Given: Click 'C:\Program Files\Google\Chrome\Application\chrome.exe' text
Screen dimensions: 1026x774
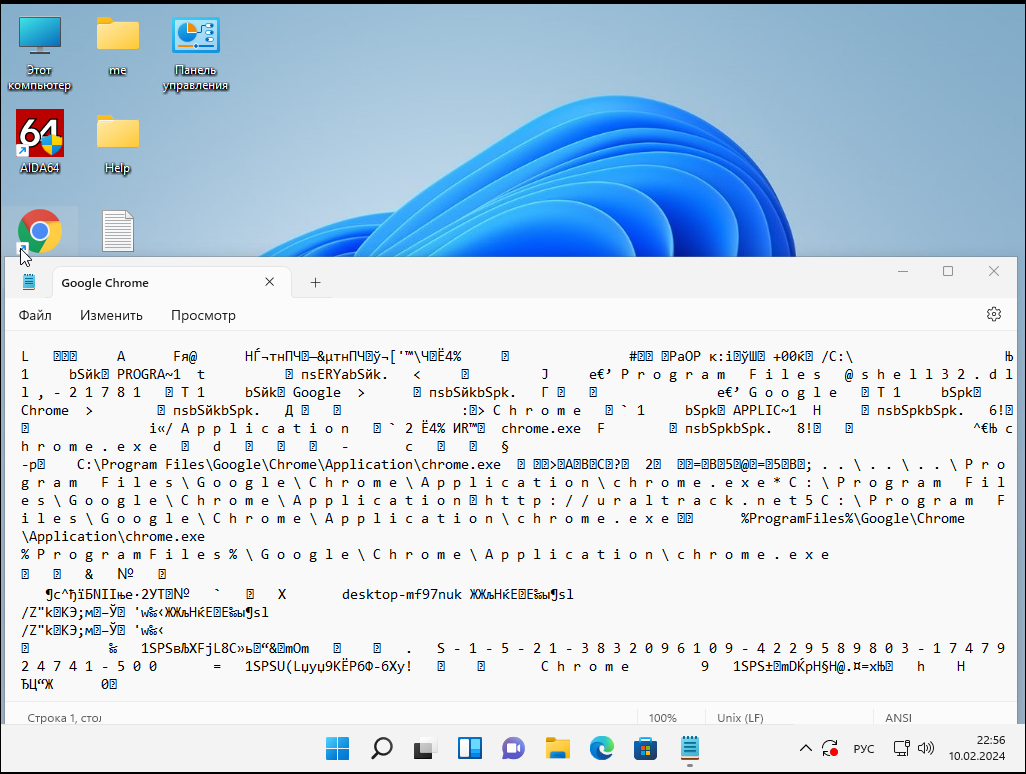Looking at the screenshot, I should (x=289, y=465).
